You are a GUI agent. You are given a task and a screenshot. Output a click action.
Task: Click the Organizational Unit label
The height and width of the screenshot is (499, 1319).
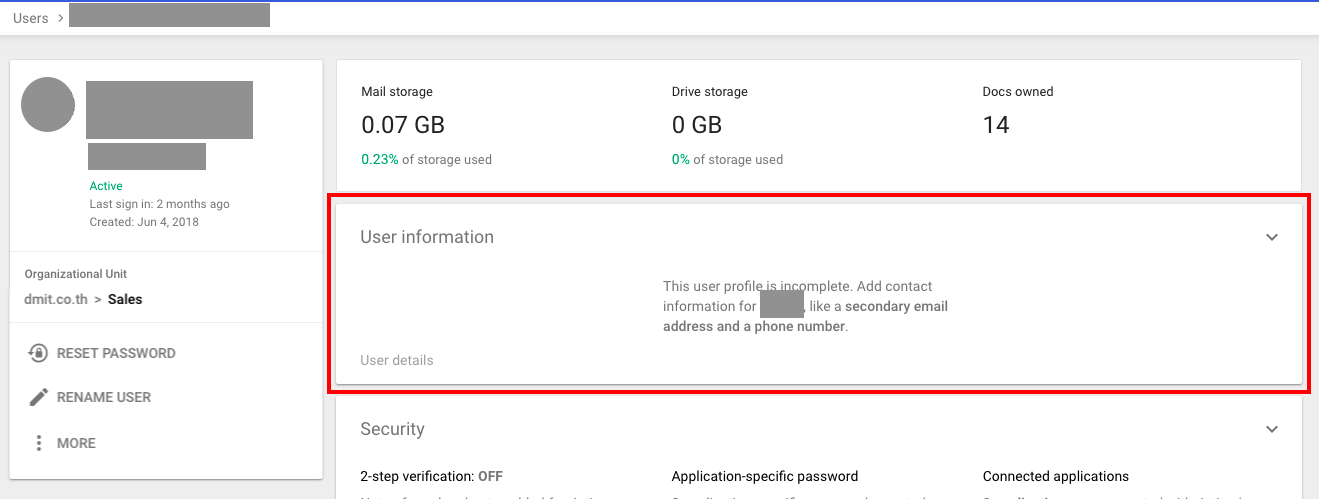76,274
